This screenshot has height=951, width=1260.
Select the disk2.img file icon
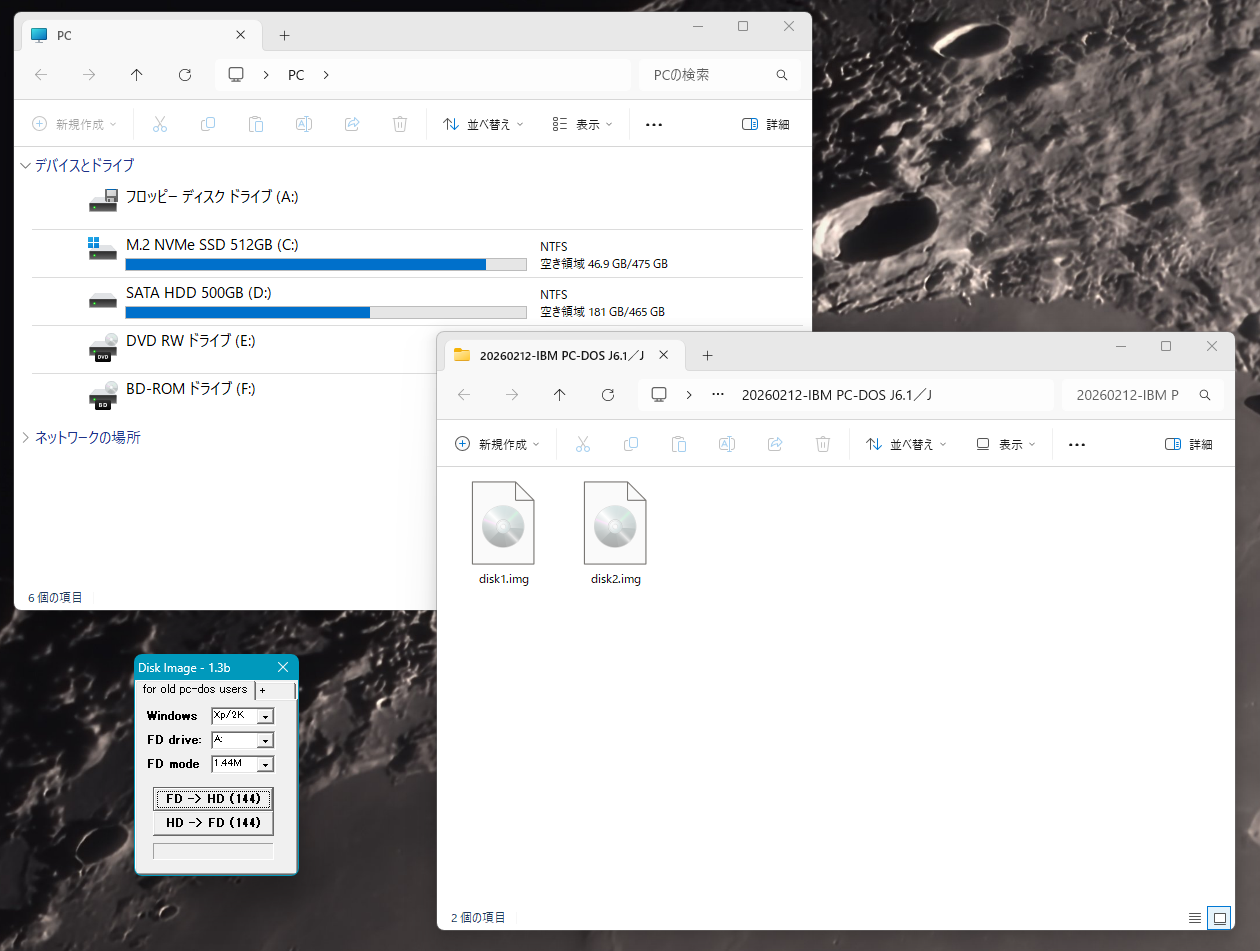615,523
